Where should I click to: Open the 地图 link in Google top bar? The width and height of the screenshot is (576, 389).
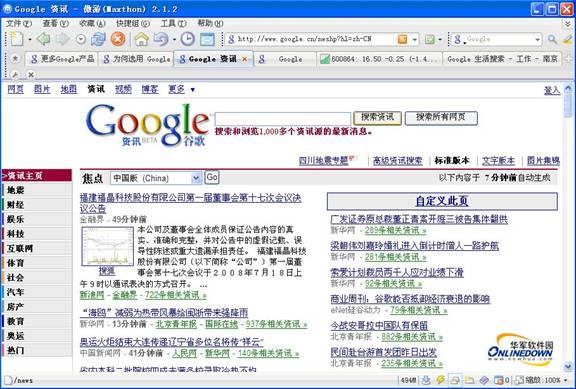(69, 89)
